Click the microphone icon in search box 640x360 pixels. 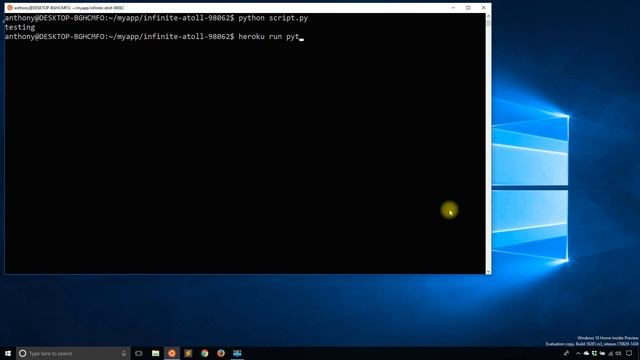tap(124, 353)
